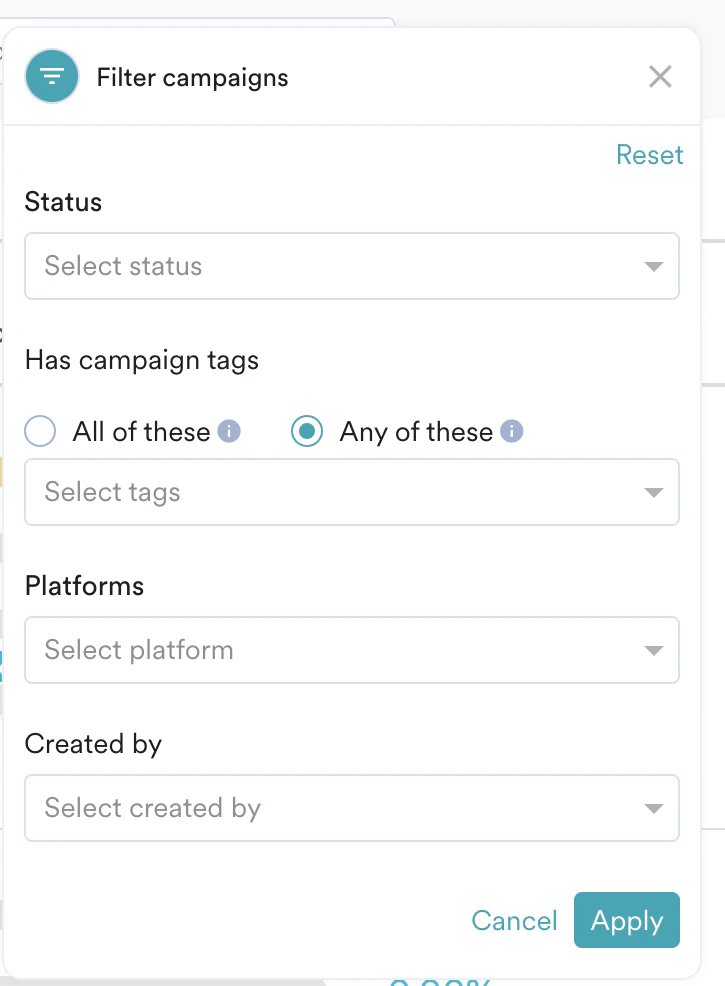Screen dimensions: 725x986
Task: Select the Any of these radio button
Action: tap(306, 431)
